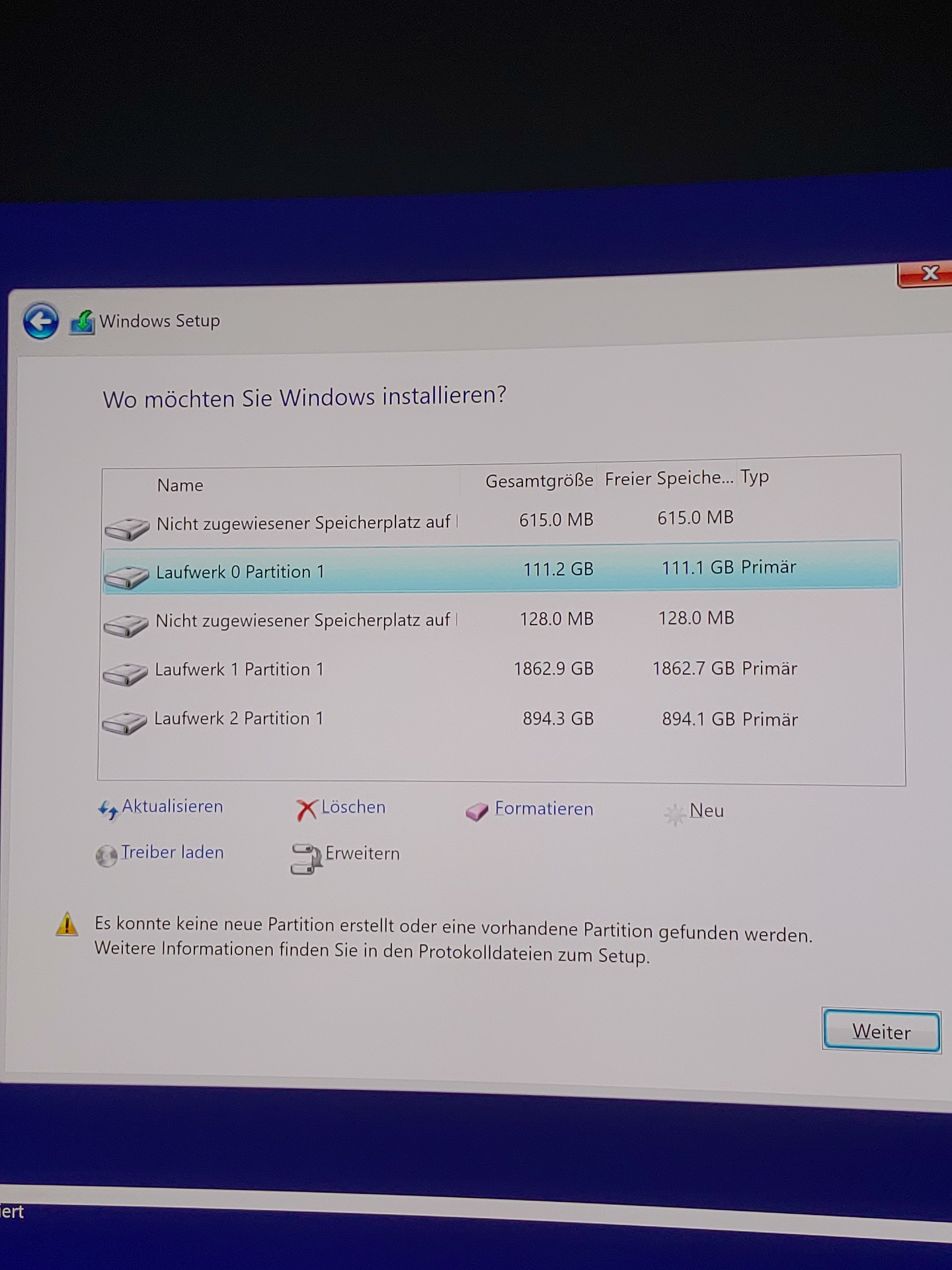Viewport: 952px width, 1270px height.
Task: Click the blue back arrow icon
Action: (41, 320)
